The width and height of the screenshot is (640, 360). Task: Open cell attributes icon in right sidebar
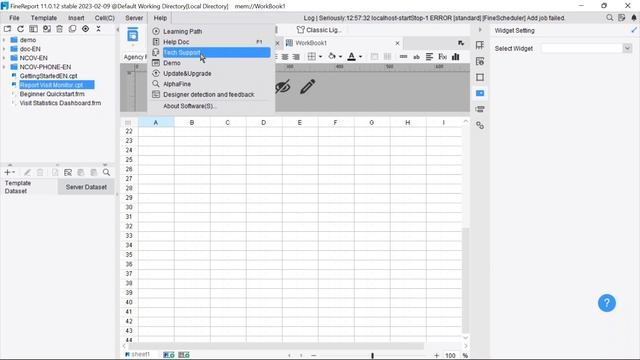point(480,45)
